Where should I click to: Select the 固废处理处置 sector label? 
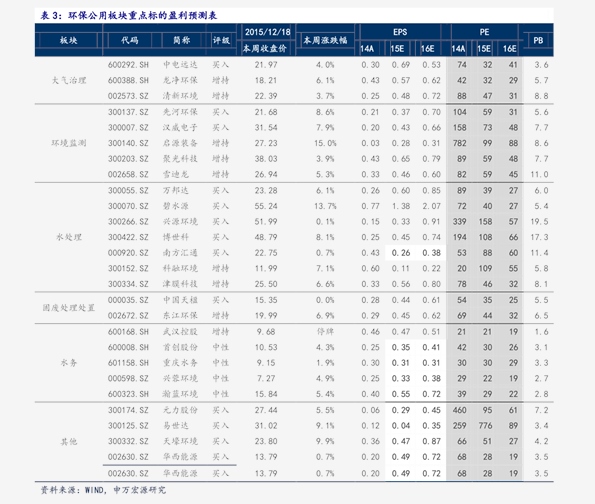[x=69, y=308]
